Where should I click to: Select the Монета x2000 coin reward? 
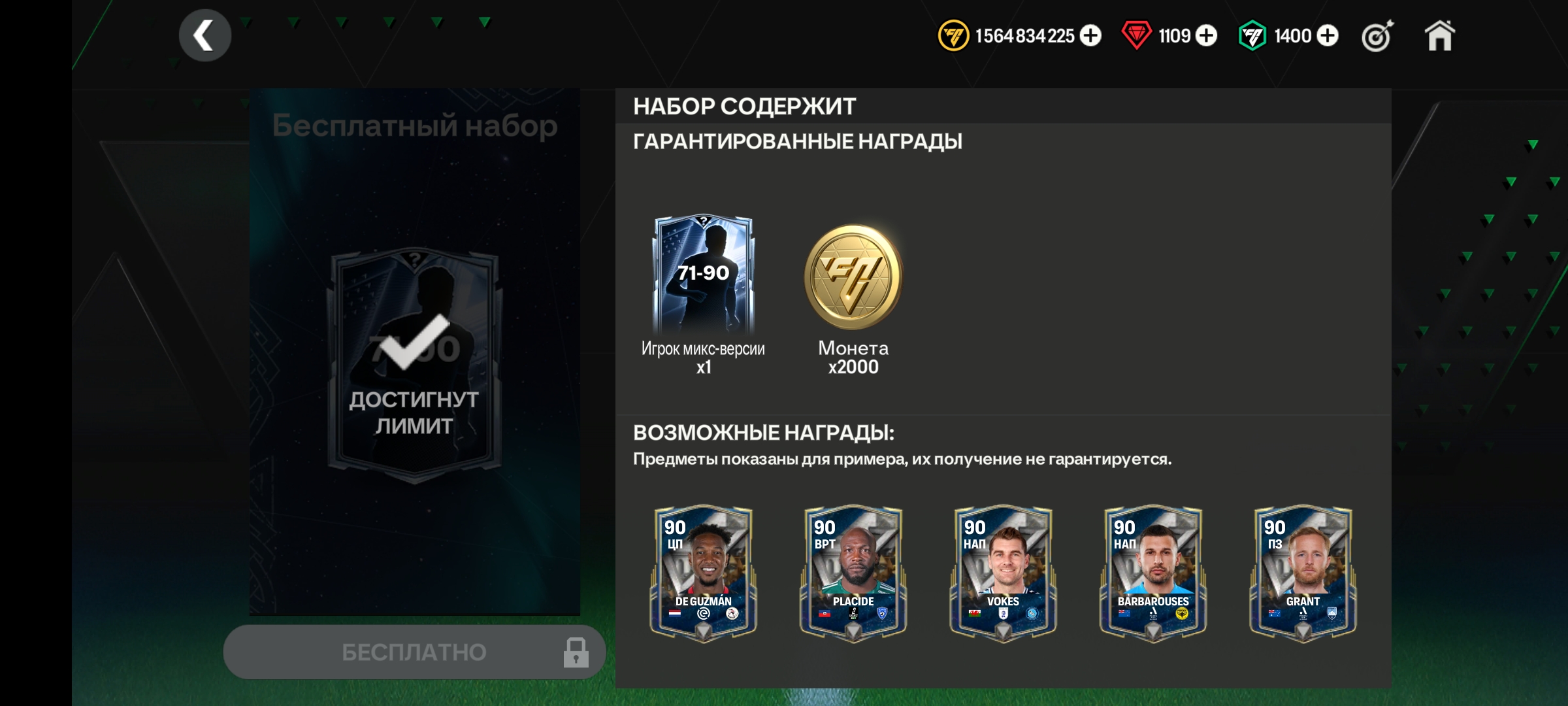click(853, 277)
